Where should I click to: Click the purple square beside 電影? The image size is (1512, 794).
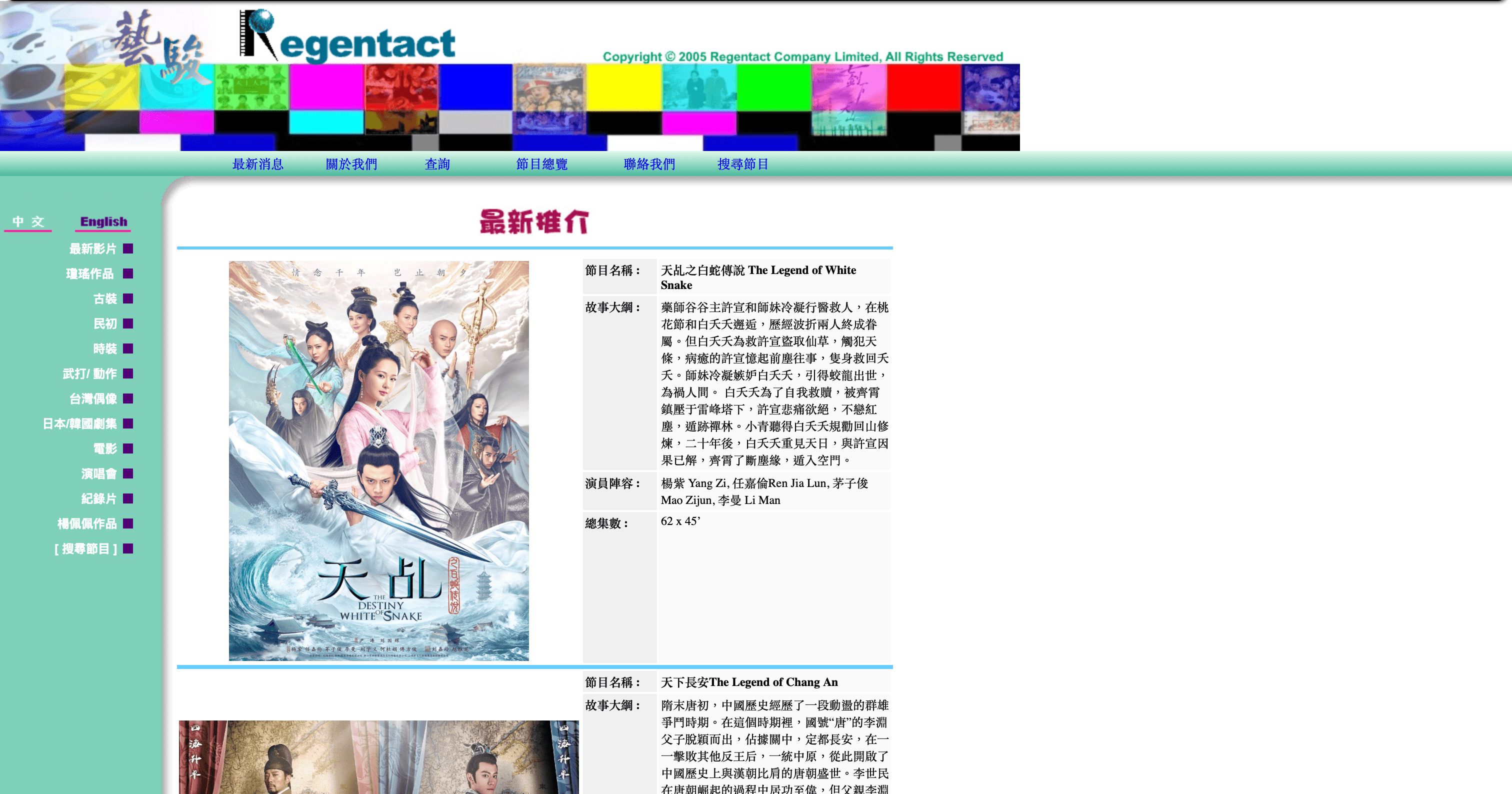128,448
